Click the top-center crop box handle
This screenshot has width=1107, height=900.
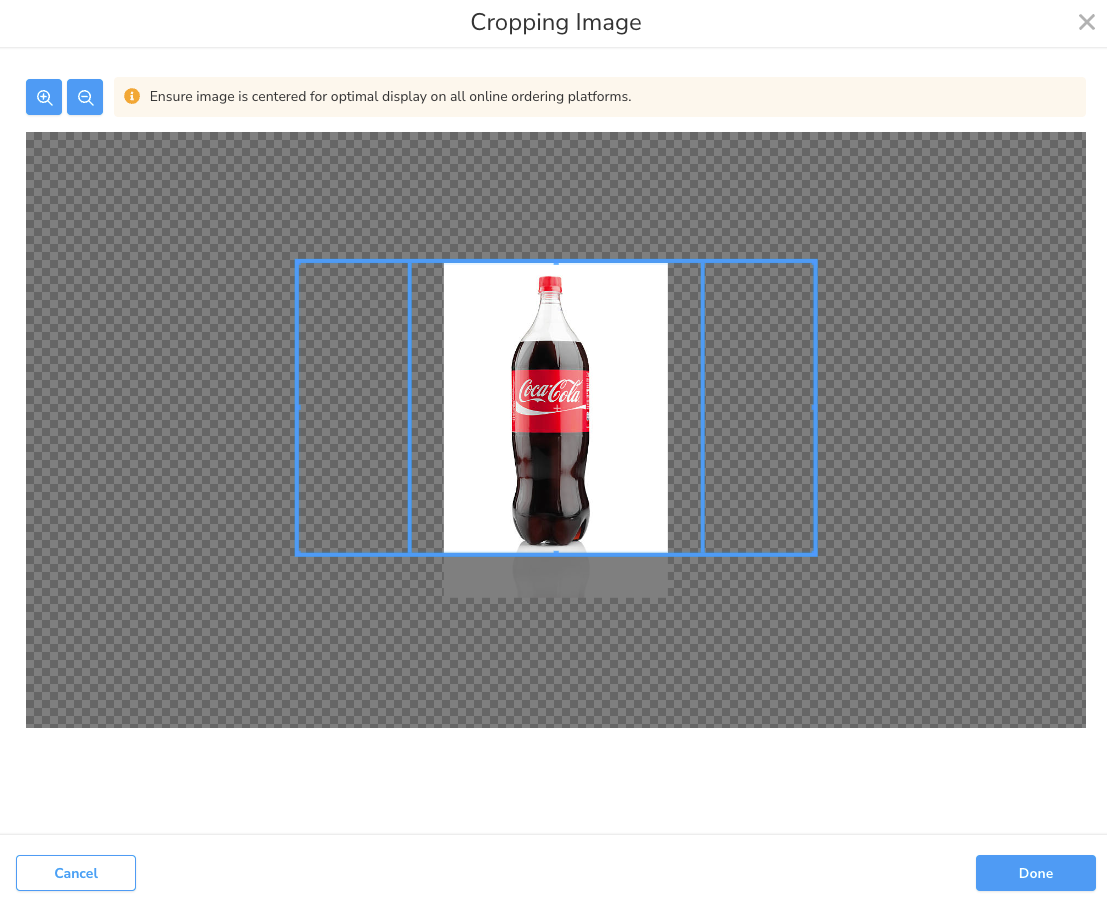[556, 262]
